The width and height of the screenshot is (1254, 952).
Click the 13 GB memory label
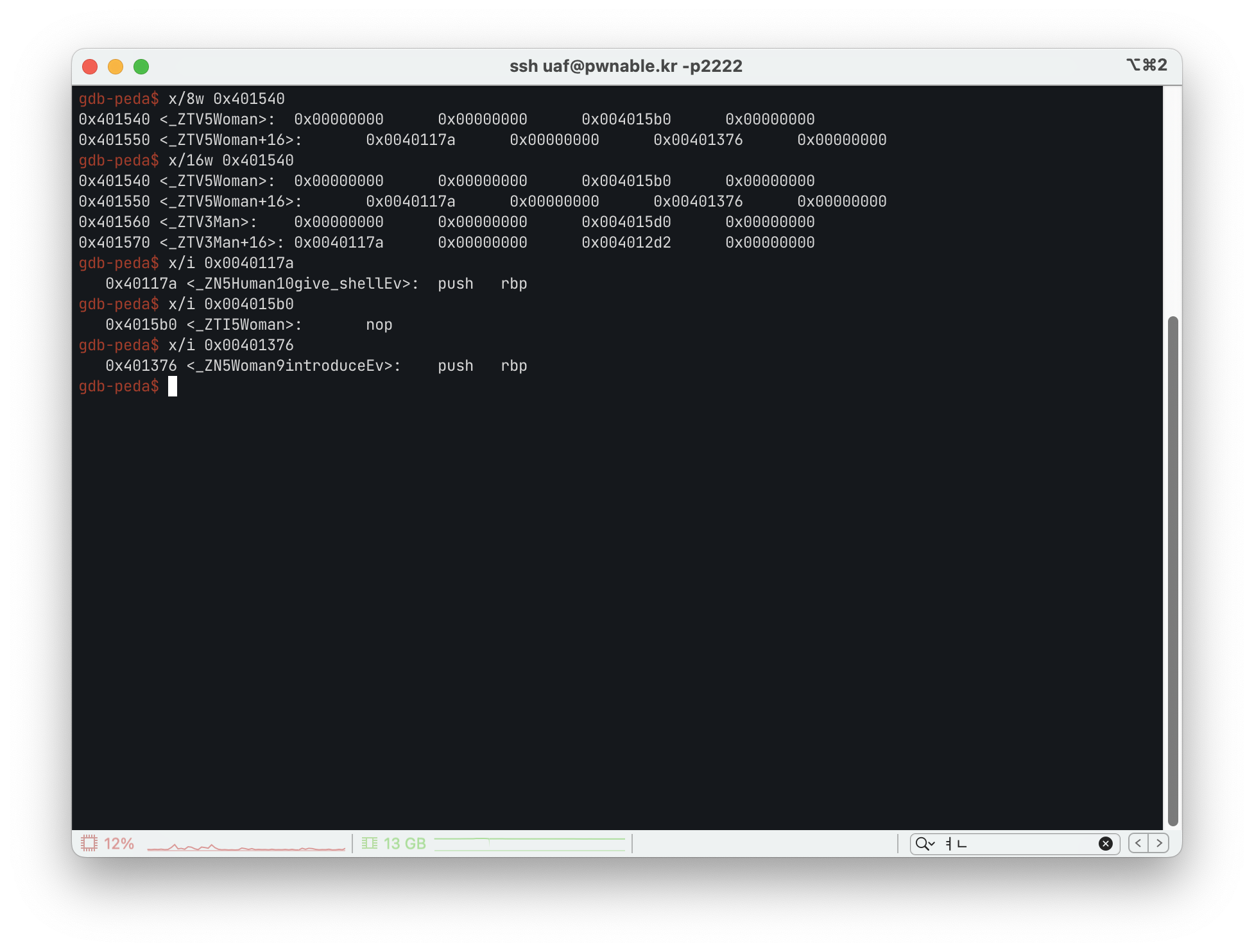[404, 844]
